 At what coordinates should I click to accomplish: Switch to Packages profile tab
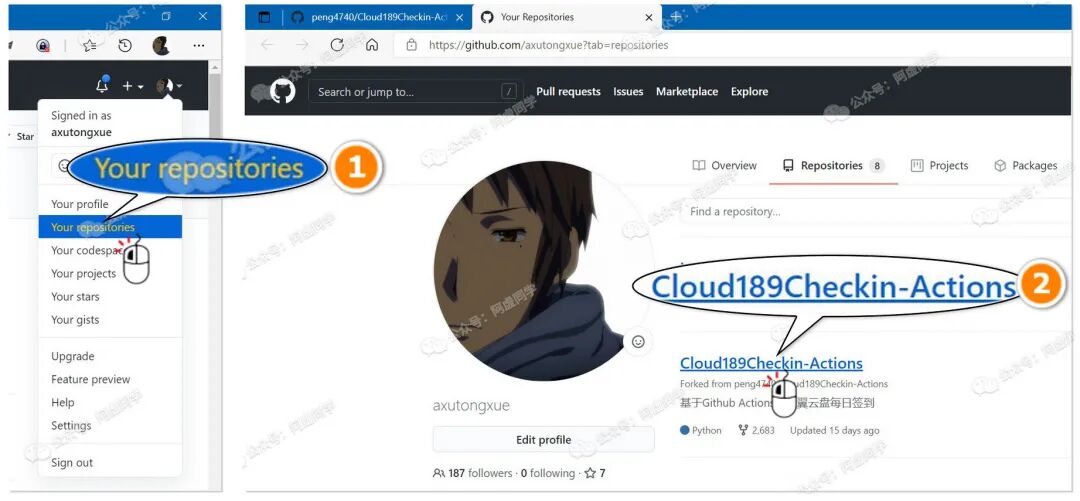point(1026,165)
